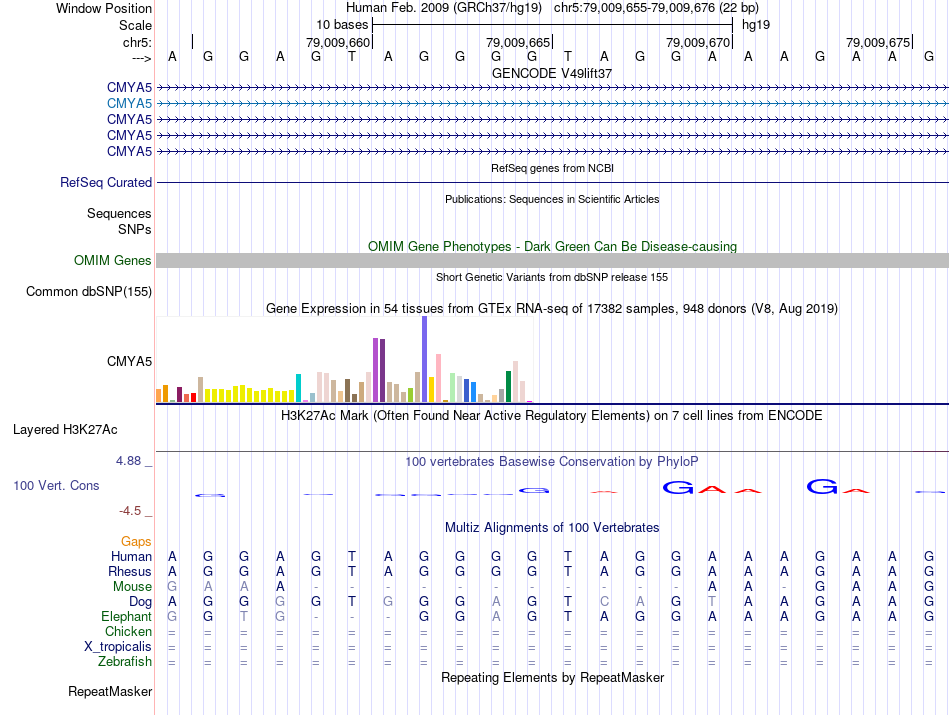Click the Layered H3K27Ac track label
Viewport: 950px width, 715px height.
[x=65, y=430]
